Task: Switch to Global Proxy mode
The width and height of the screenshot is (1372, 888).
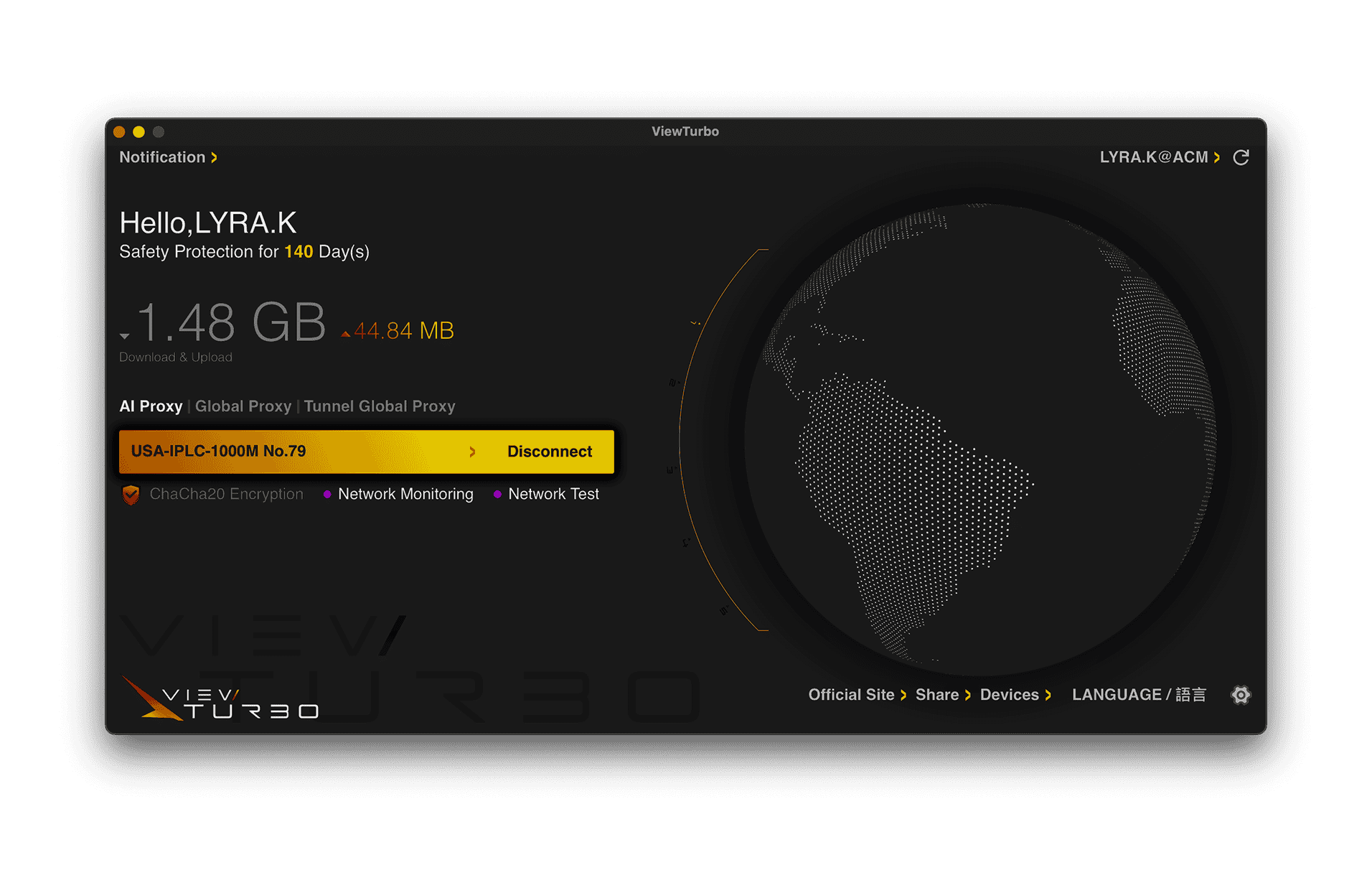Action: pyautogui.click(x=243, y=406)
